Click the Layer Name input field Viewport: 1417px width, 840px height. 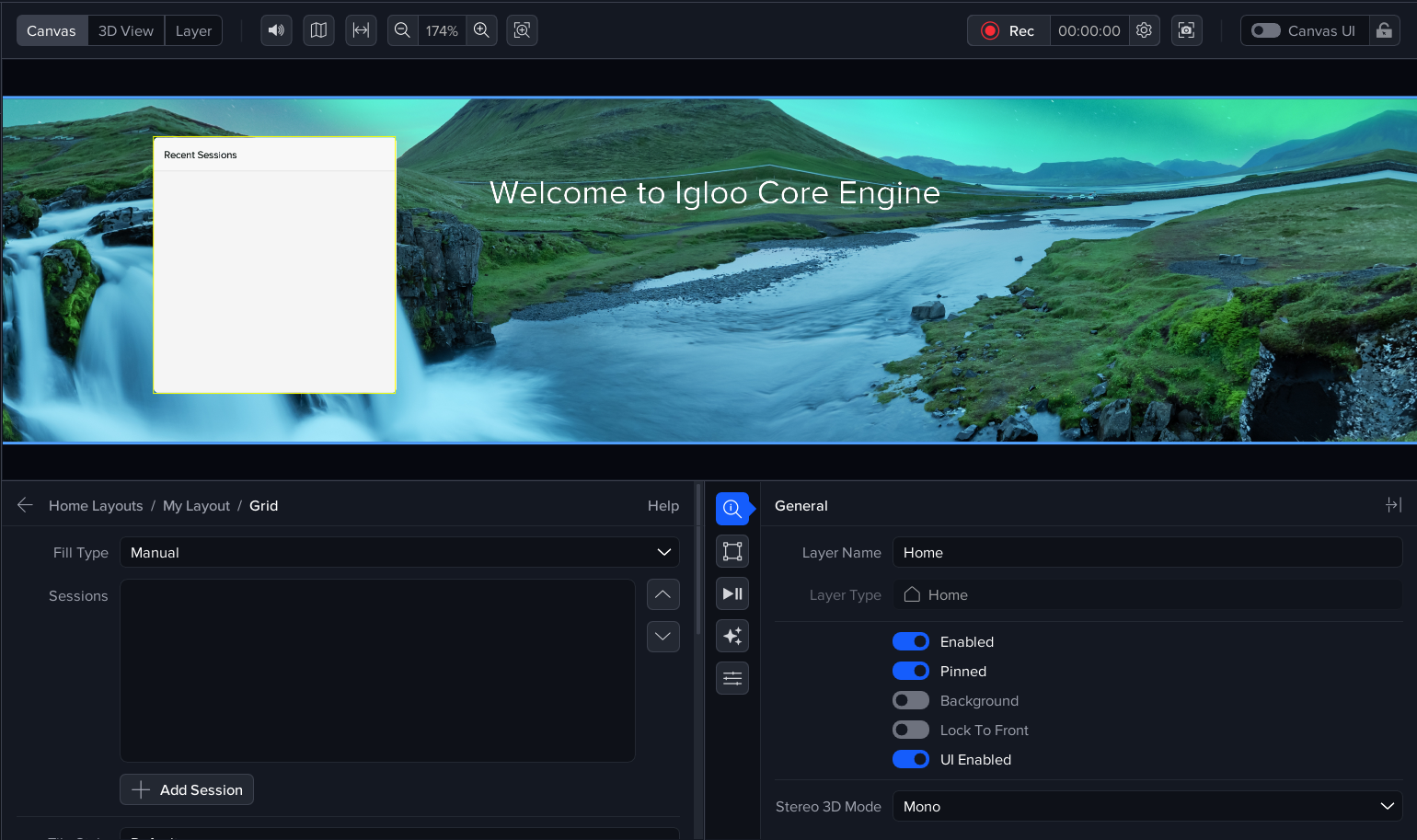(x=1146, y=552)
